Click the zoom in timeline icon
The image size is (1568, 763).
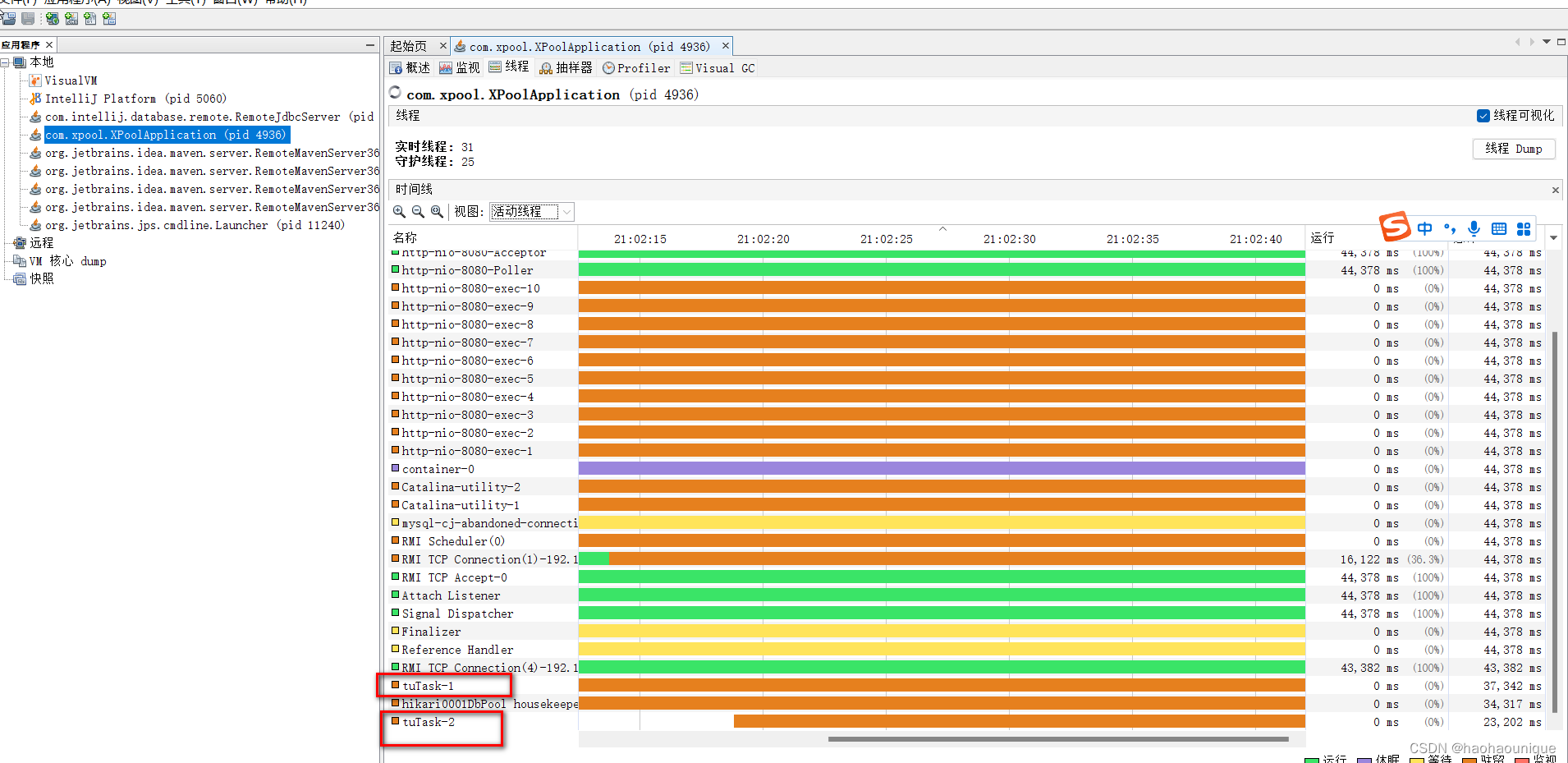tap(399, 212)
